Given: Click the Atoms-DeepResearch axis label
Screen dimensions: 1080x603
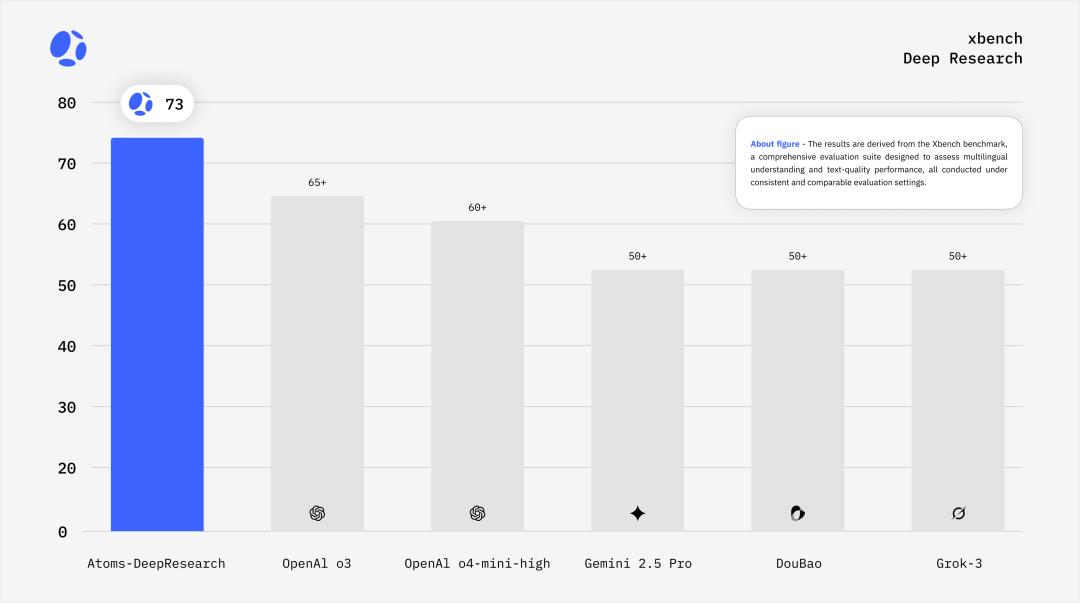Looking at the screenshot, I should point(156,563).
